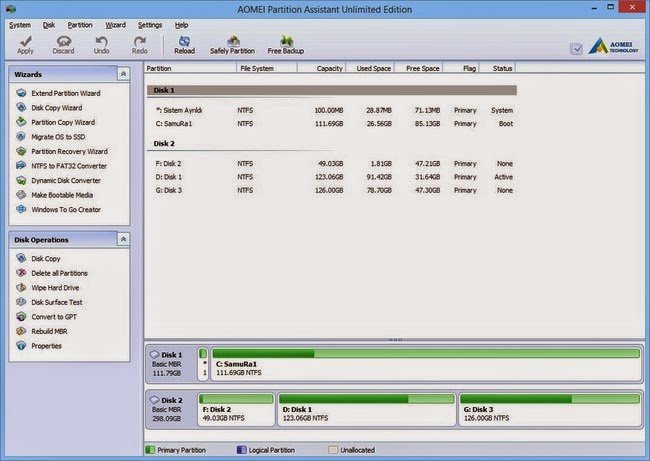
Task: Sort by the Used Space column header
Action: (x=370, y=68)
